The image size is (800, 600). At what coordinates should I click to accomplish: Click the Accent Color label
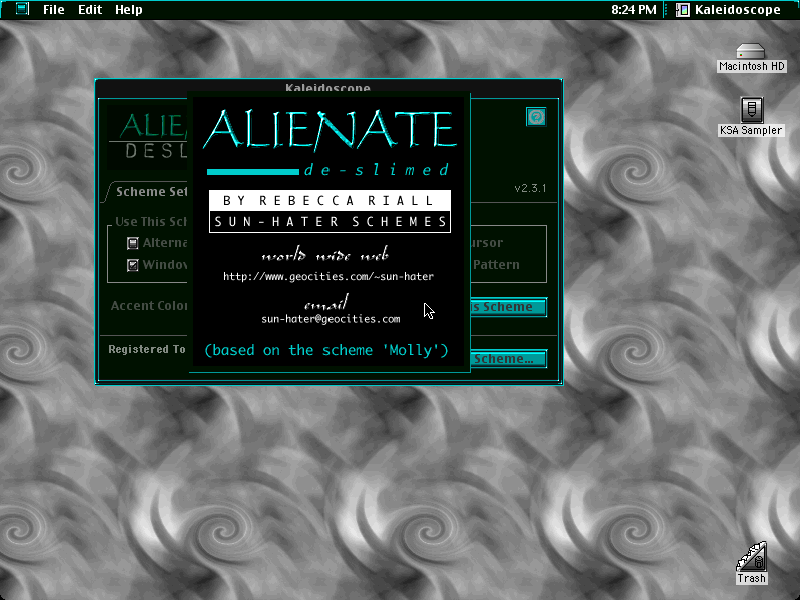149,306
